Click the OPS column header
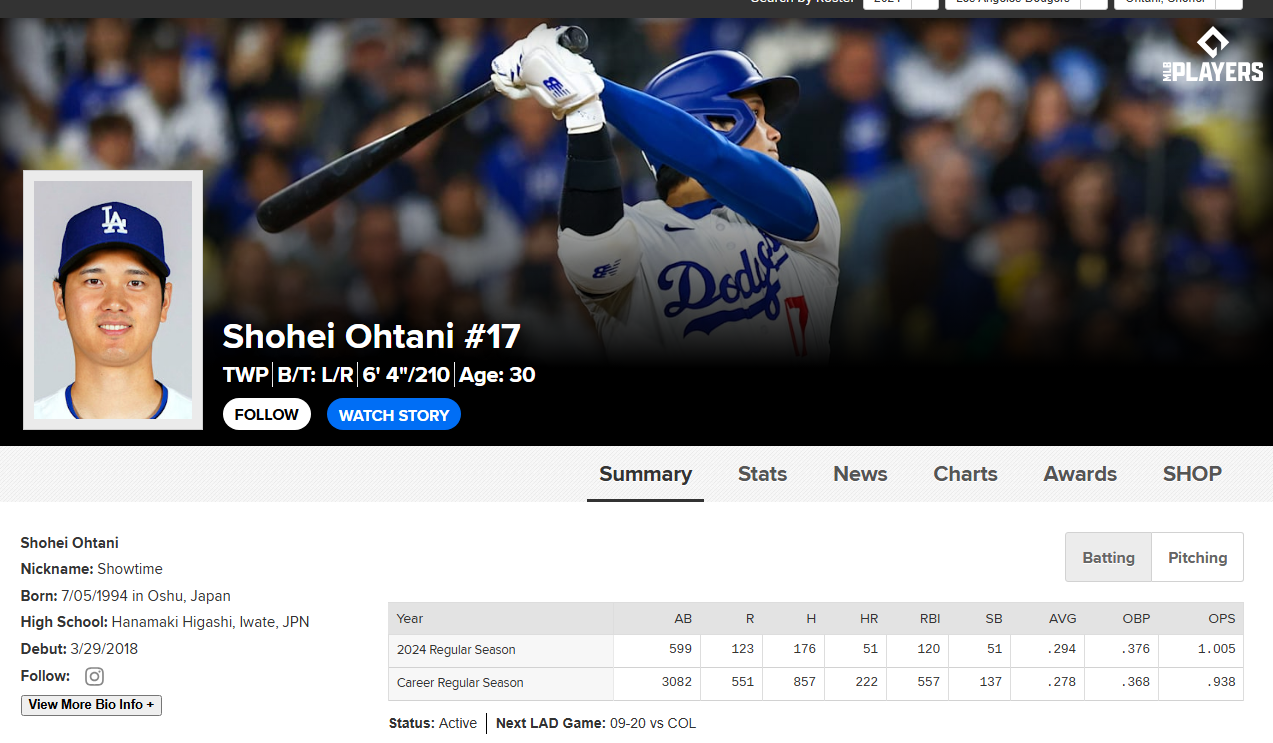The image size is (1273, 743). coord(1222,618)
